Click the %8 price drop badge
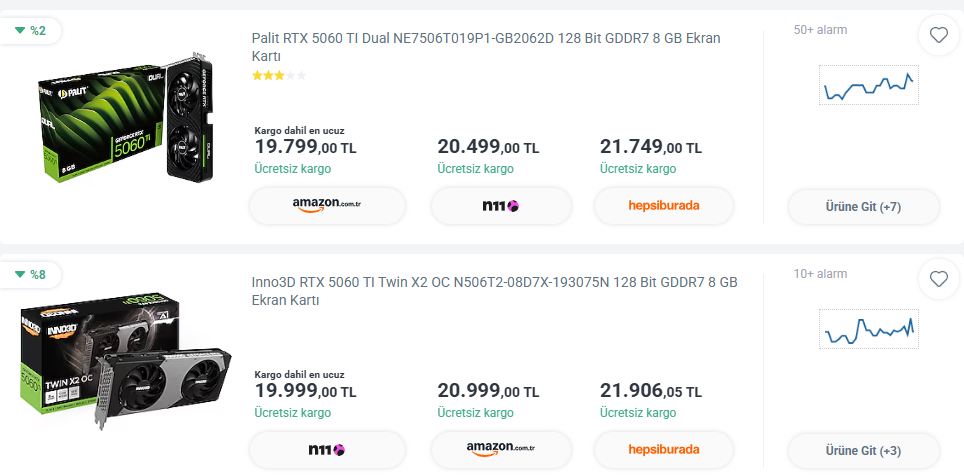This screenshot has height=475, width=964. [30, 275]
